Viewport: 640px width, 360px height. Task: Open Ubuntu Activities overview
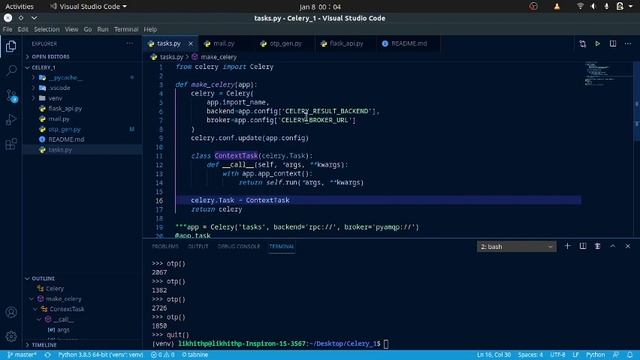[x=19, y=7]
